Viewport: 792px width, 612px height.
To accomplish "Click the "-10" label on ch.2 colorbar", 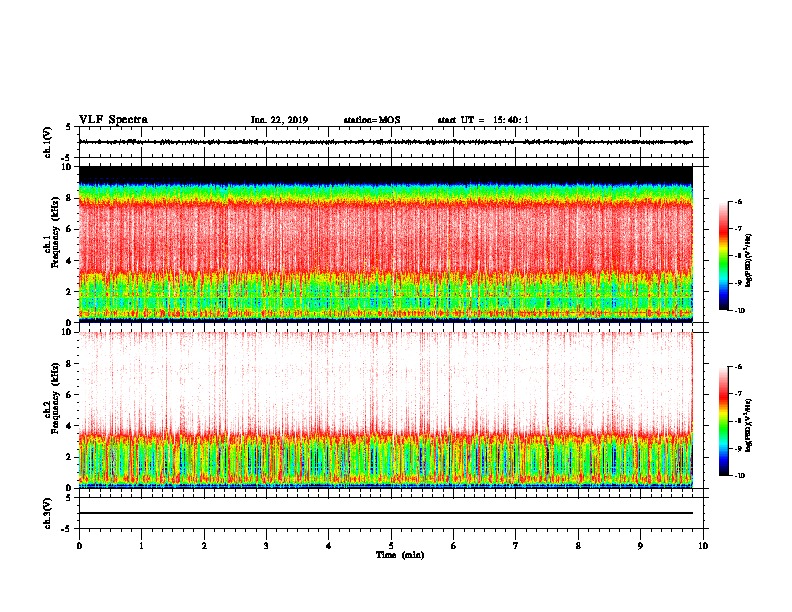I will click(x=739, y=476).
